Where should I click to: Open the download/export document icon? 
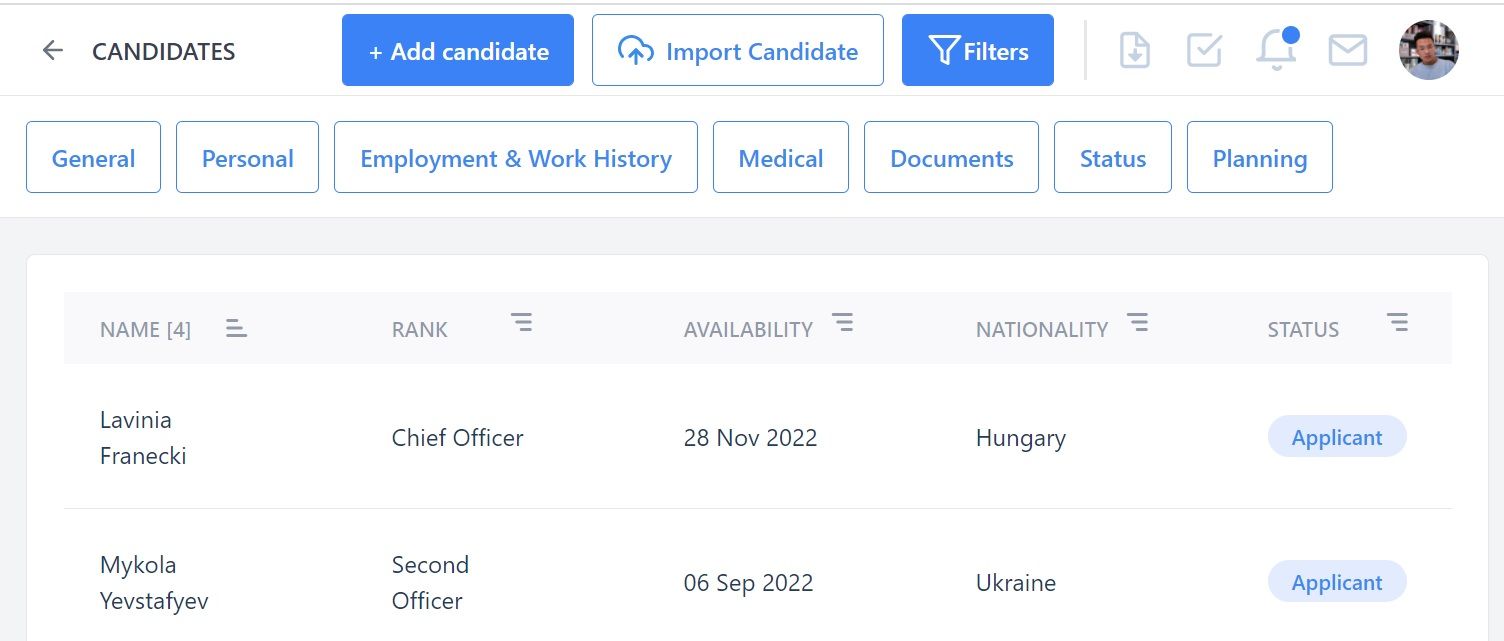tap(1134, 50)
